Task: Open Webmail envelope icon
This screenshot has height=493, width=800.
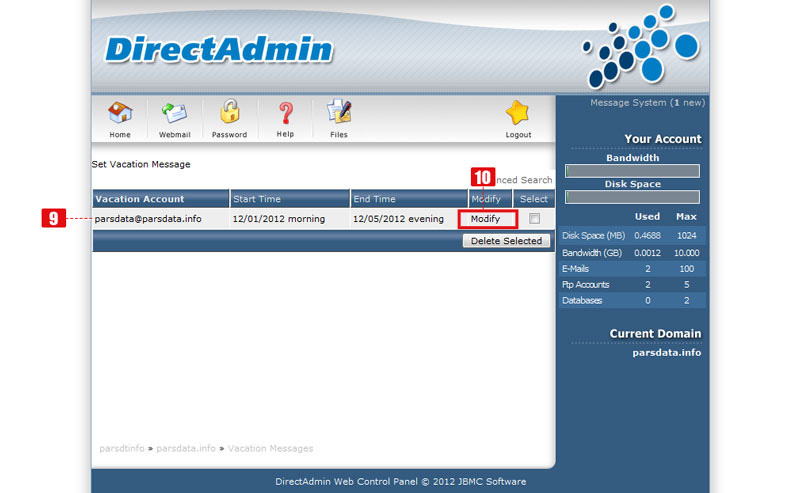Action: pos(174,113)
